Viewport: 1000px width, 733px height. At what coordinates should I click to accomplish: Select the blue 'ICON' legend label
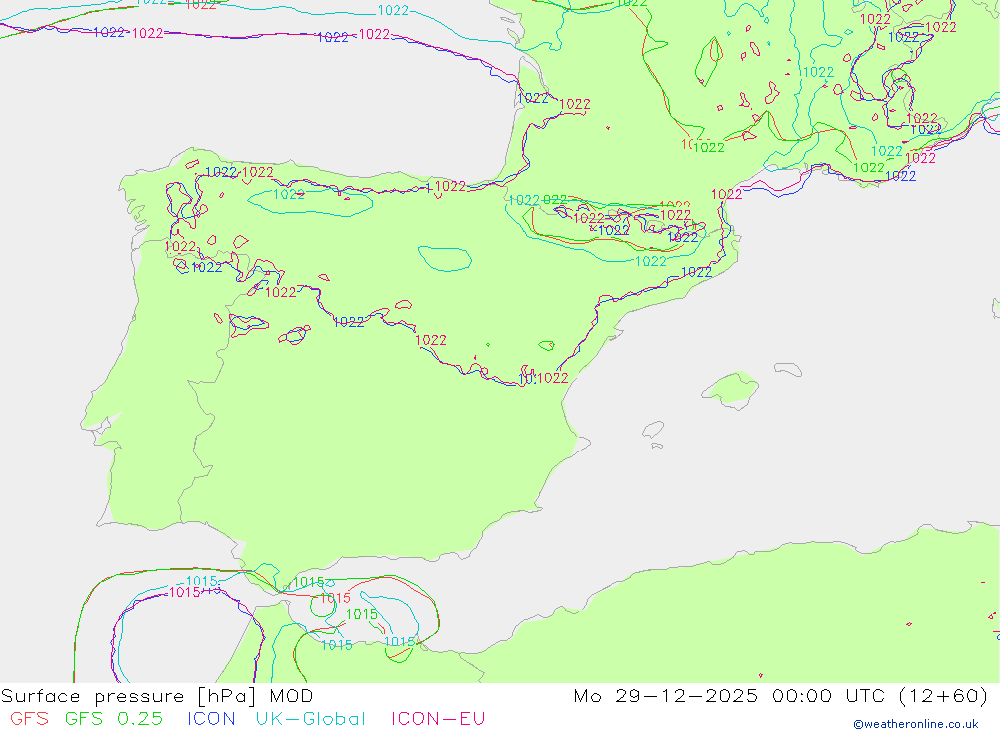click(211, 719)
